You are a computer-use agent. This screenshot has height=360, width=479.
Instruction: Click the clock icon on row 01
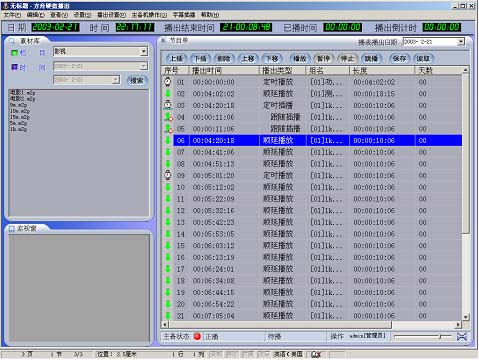168,82
